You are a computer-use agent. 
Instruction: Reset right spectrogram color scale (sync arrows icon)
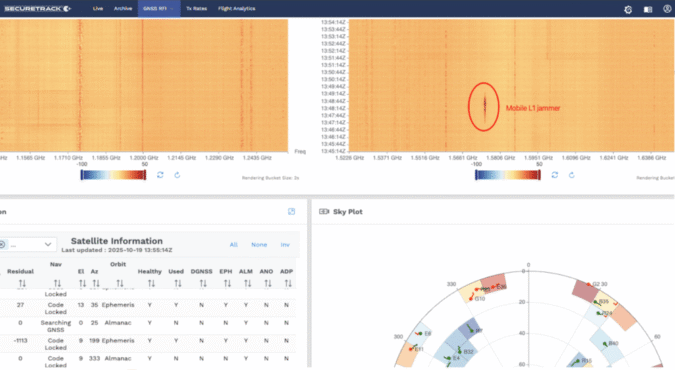pyautogui.click(x=554, y=175)
